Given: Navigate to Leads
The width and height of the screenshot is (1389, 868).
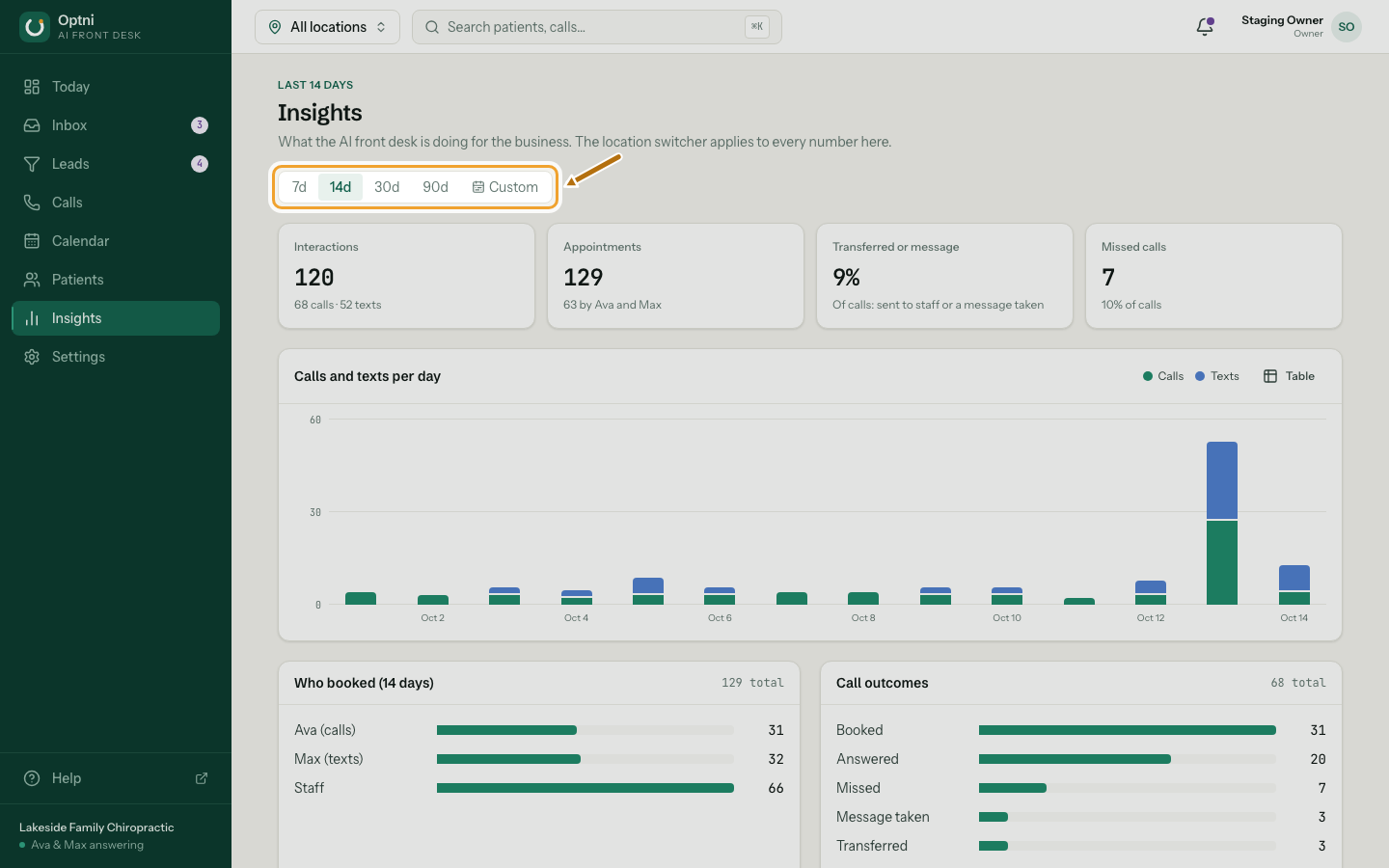Looking at the screenshot, I should pyautogui.click(x=116, y=164).
